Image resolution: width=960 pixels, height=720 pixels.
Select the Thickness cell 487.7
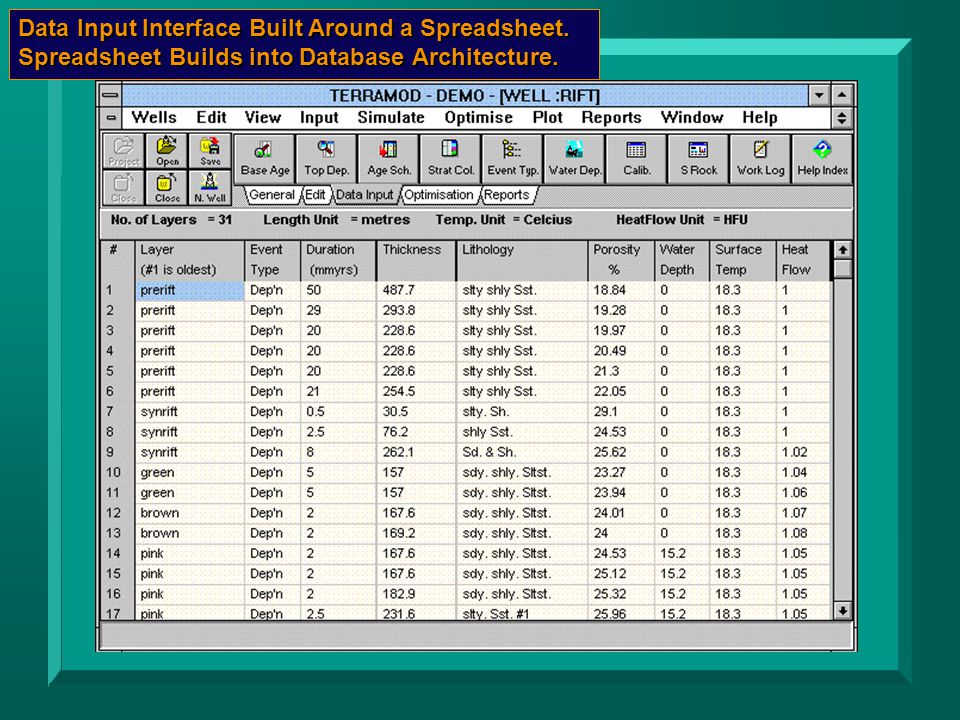pyautogui.click(x=416, y=290)
